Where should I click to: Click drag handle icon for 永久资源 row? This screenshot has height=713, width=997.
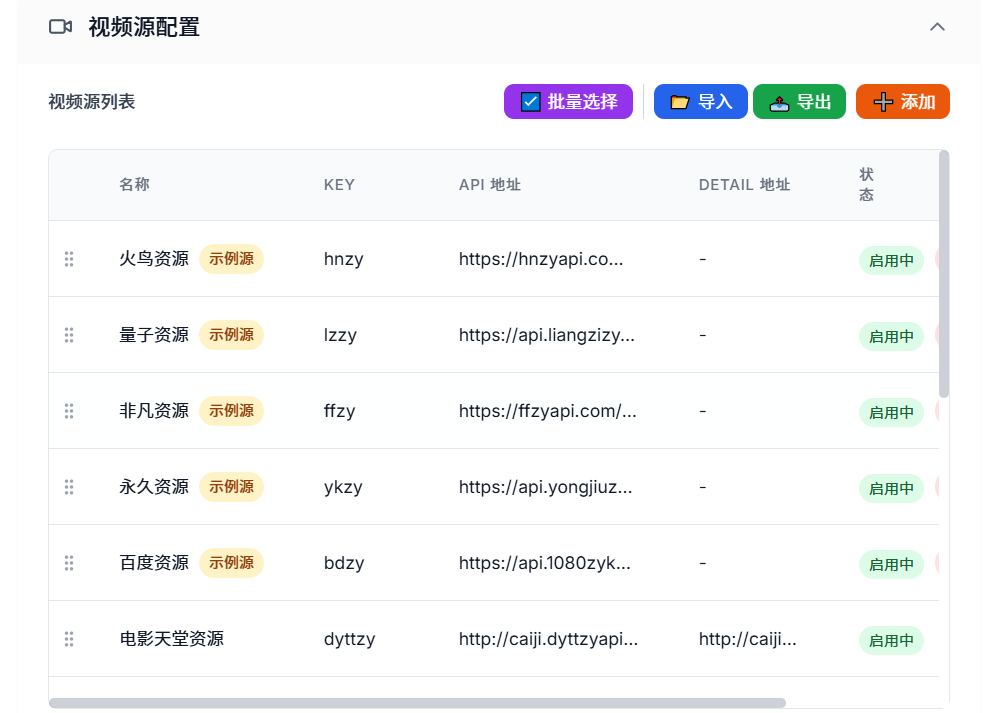tap(69, 487)
